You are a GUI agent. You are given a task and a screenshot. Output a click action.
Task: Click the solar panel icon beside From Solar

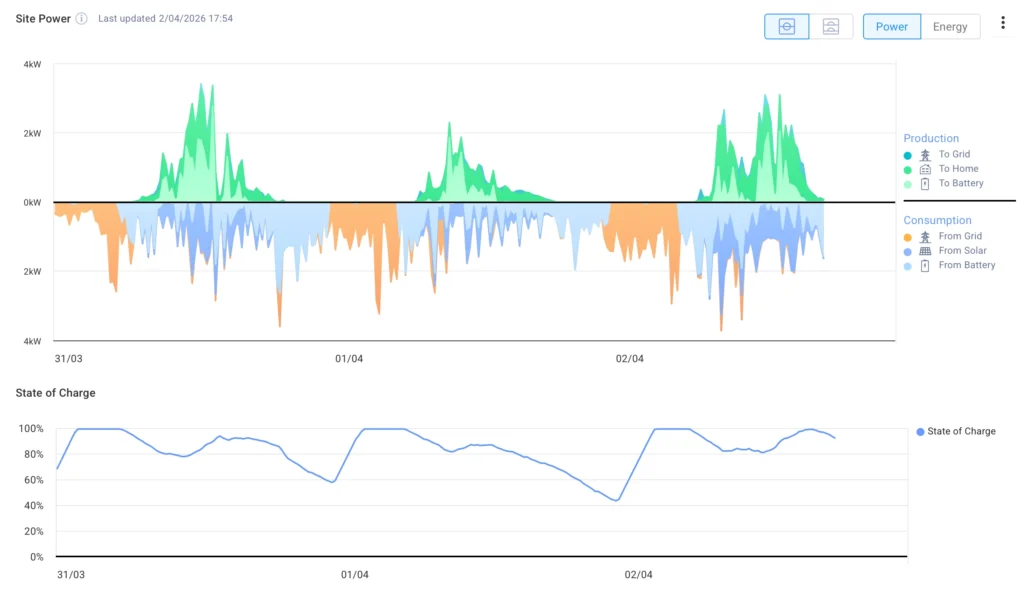pos(925,251)
